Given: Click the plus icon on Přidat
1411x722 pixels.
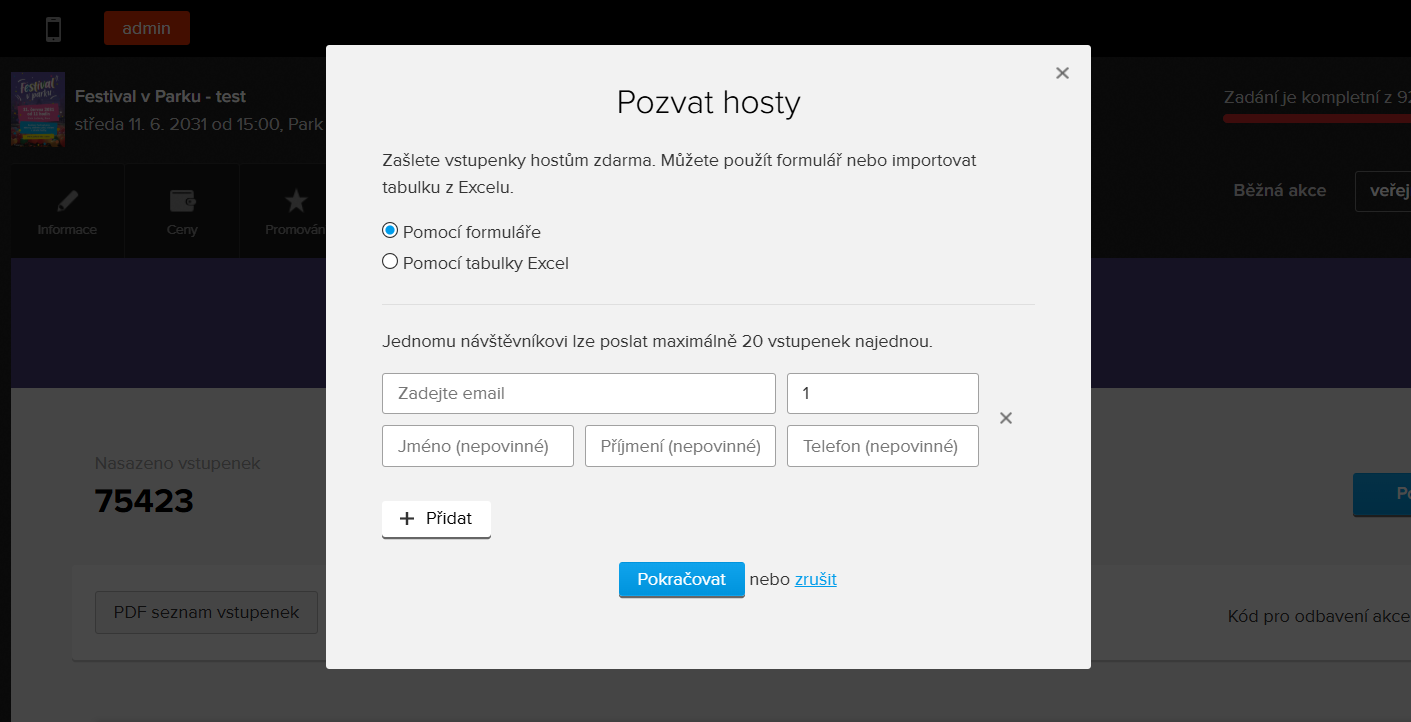Looking at the screenshot, I should (x=406, y=518).
